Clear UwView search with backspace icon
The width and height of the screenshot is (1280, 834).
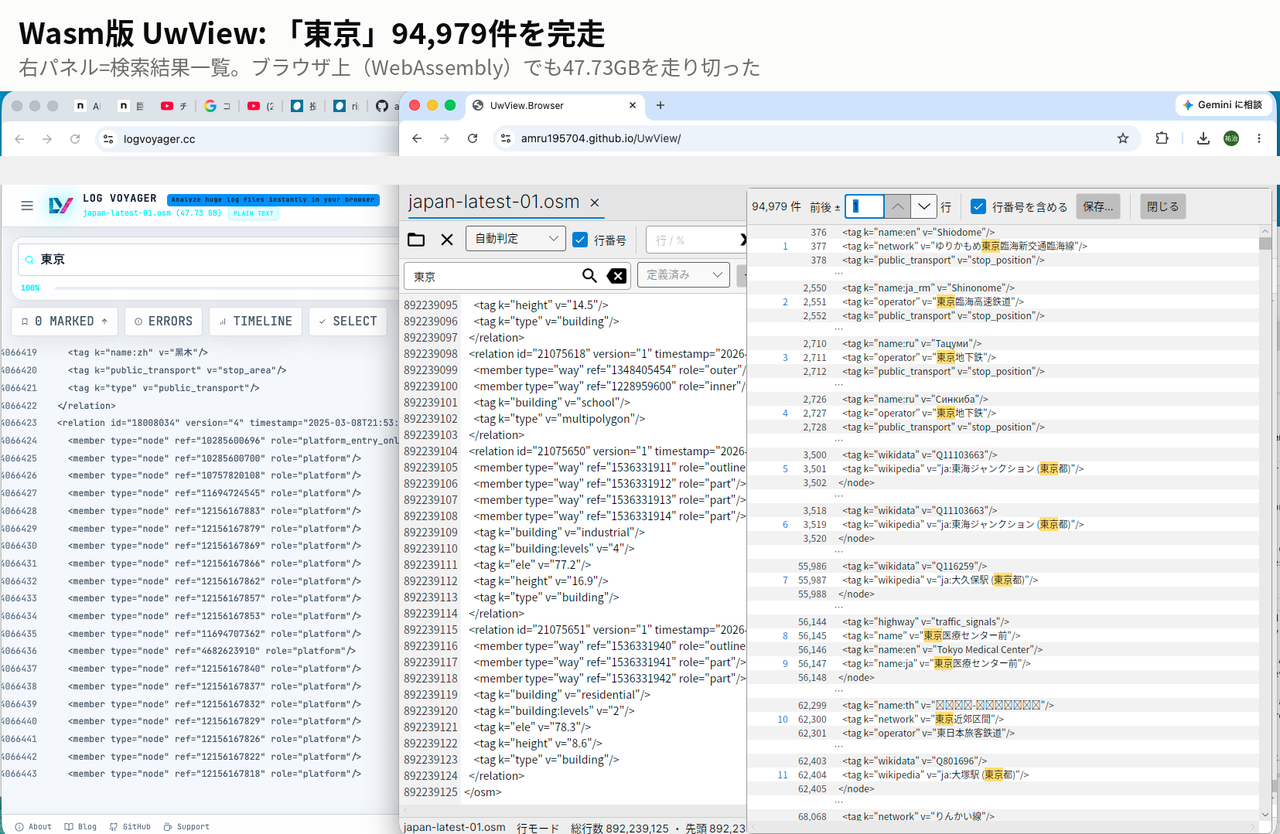click(x=617, y=276)
